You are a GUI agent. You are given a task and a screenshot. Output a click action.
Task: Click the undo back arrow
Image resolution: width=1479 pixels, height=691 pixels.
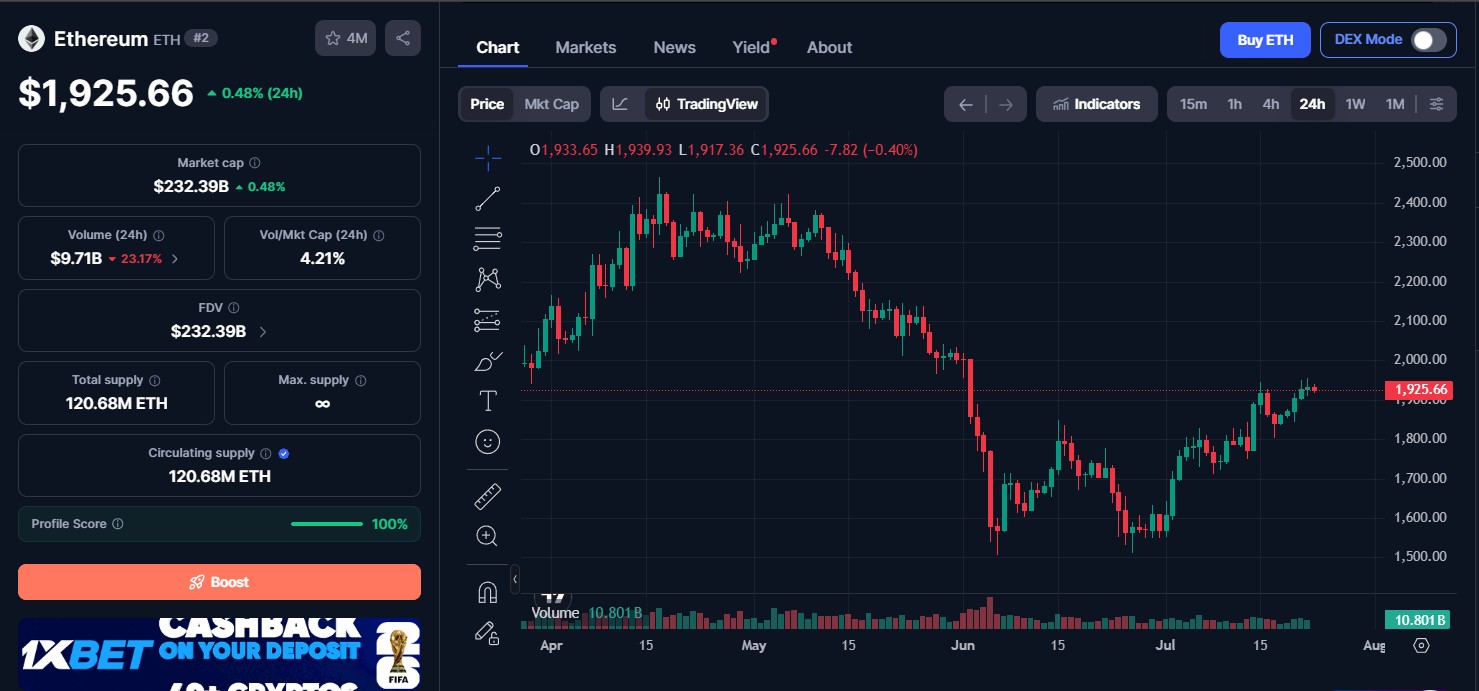click(965, 104)
